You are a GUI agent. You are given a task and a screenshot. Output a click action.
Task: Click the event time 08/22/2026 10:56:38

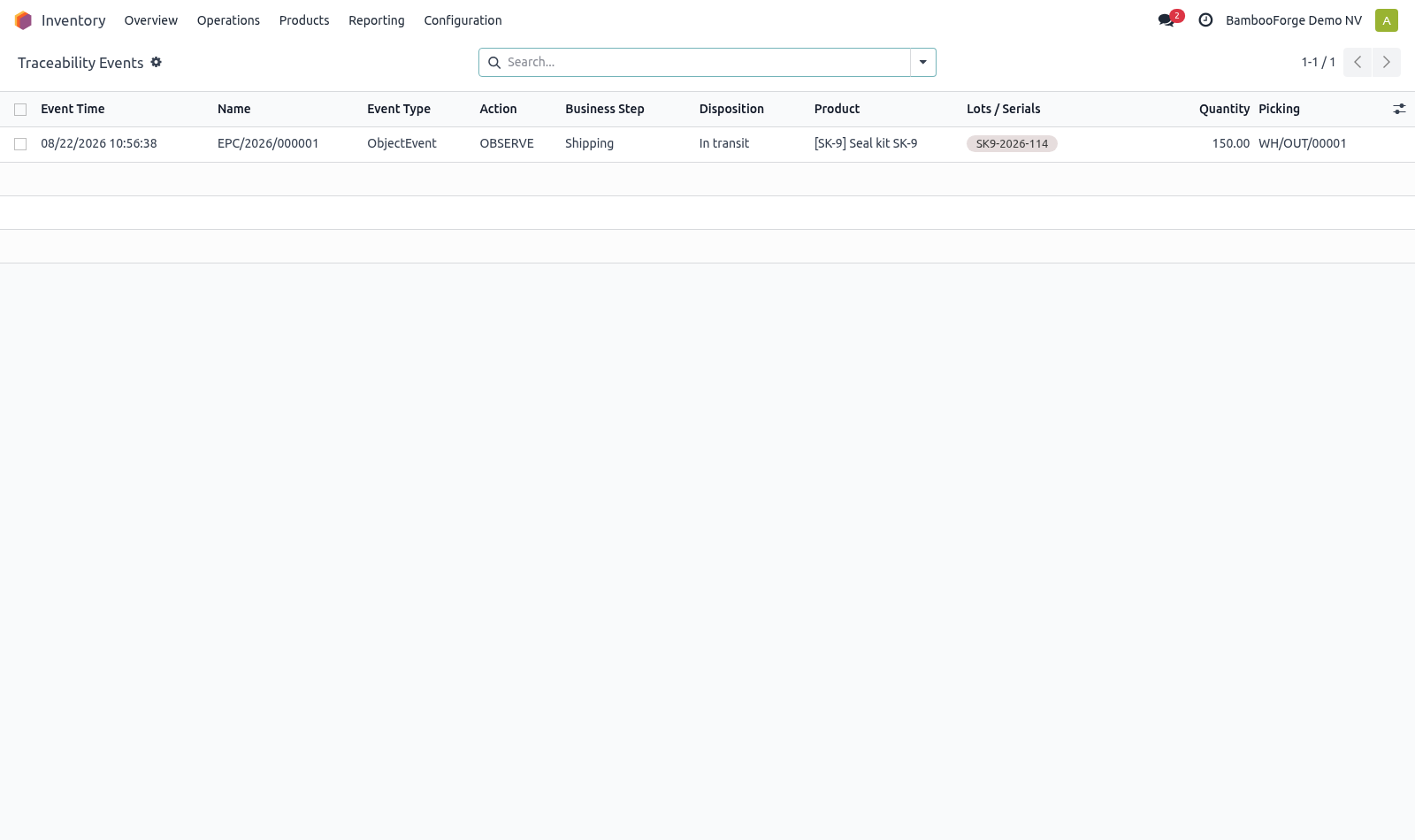point(99,143)
